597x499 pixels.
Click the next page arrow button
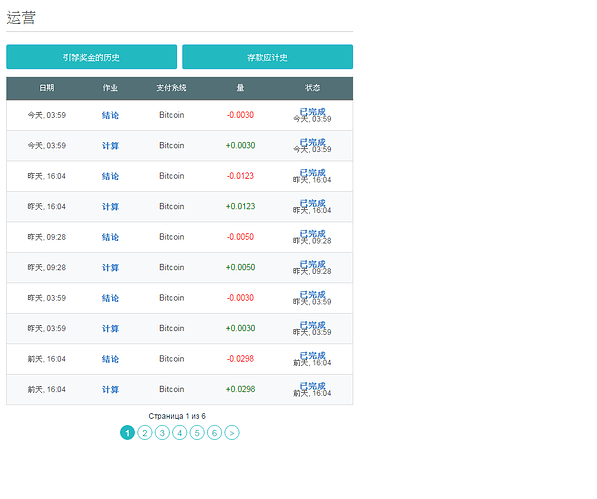click(x=232, y=433)
